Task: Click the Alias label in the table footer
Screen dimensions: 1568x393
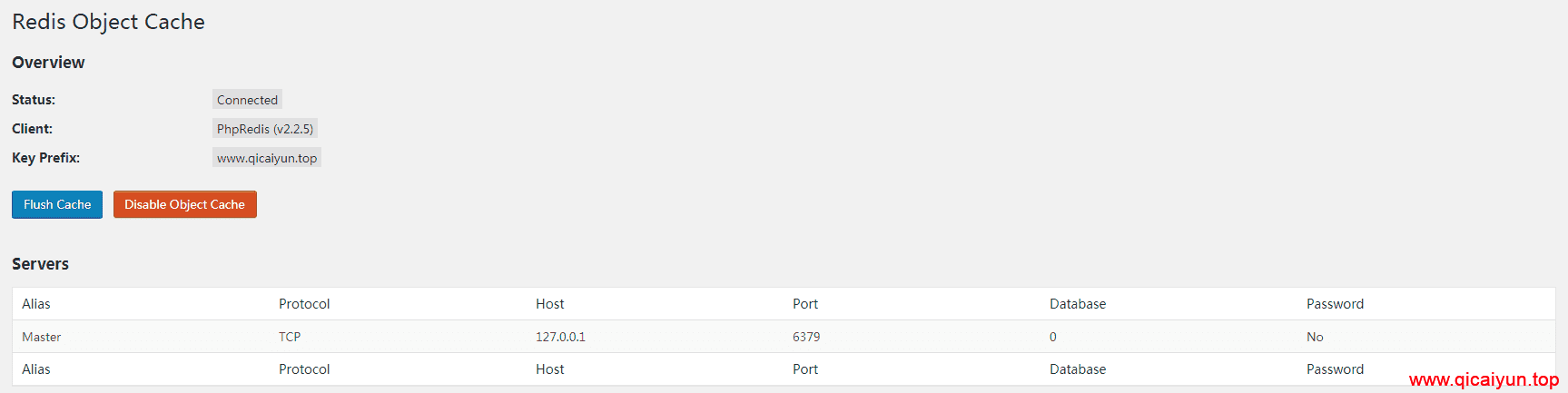Action: (36, 369)
